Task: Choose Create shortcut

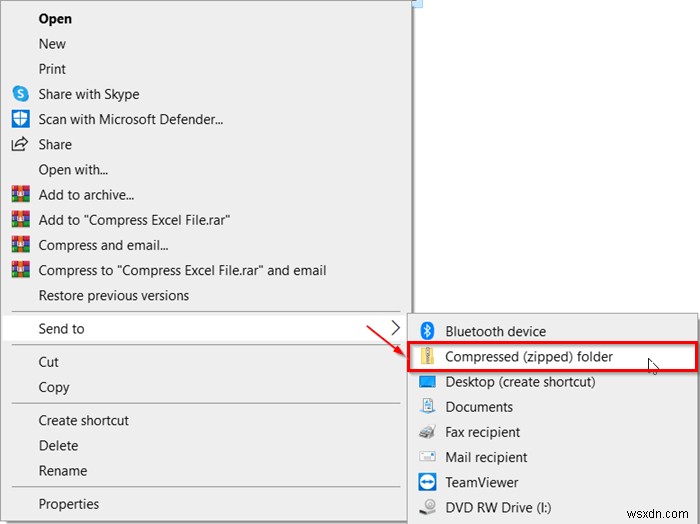Action: [207, 420]
